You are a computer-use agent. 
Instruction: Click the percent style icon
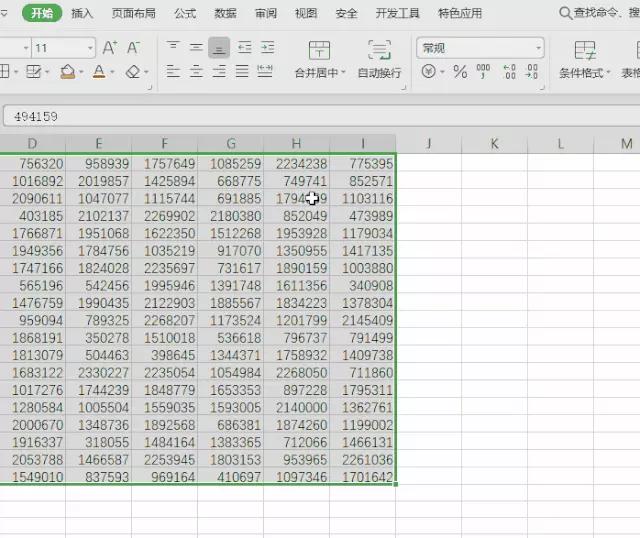pyautogui.click(x=460, y=72)
